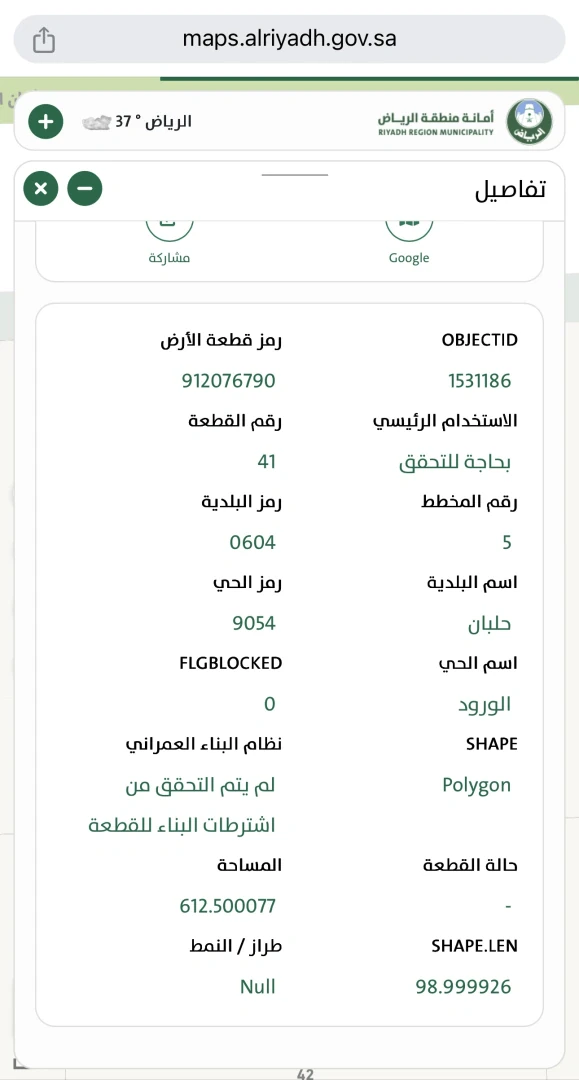Click the Riyadh Municipality logo
Screen dimensions: 579x1080
tap(529, 122)
